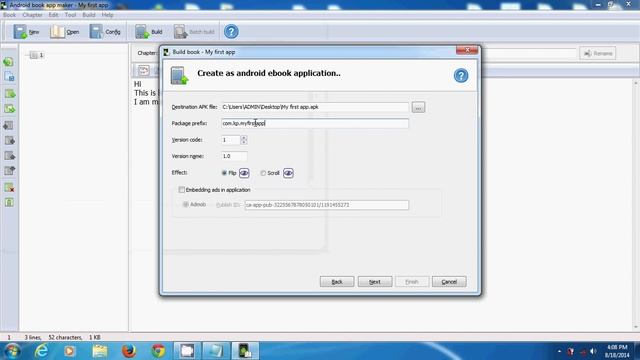The image size is (640, 360).
Task: Click the Back button
Action: point(337,282)
